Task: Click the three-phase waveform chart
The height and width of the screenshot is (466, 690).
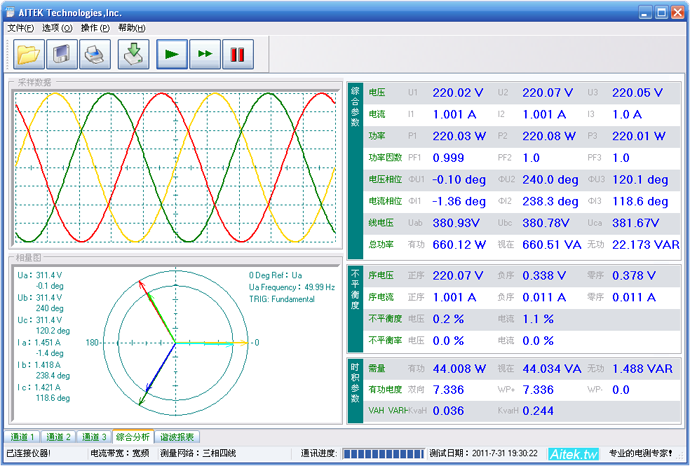Action: click(176, 167)
